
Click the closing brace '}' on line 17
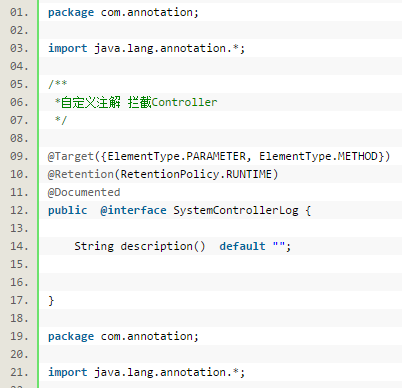click(51, 301)
